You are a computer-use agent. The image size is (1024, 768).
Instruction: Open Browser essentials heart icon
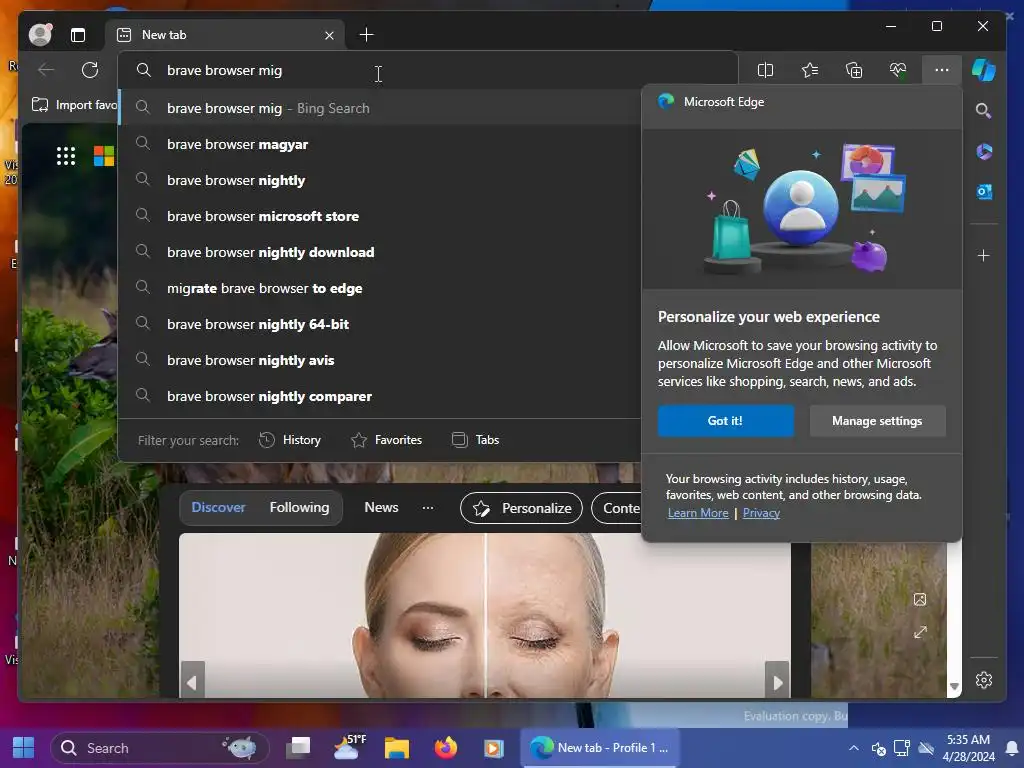[898, 70]
